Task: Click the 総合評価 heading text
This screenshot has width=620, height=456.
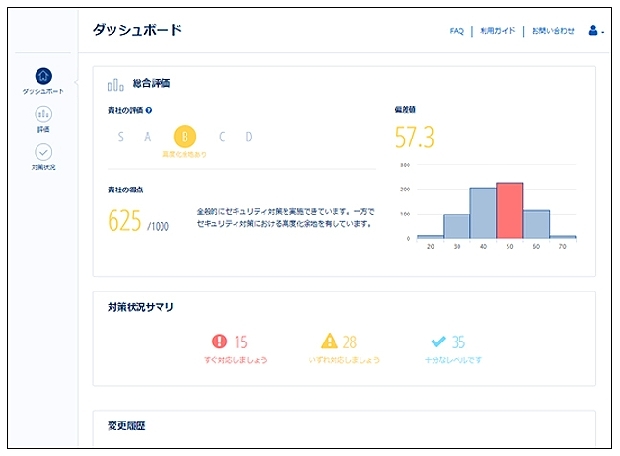Action: (x=151, y=83)
